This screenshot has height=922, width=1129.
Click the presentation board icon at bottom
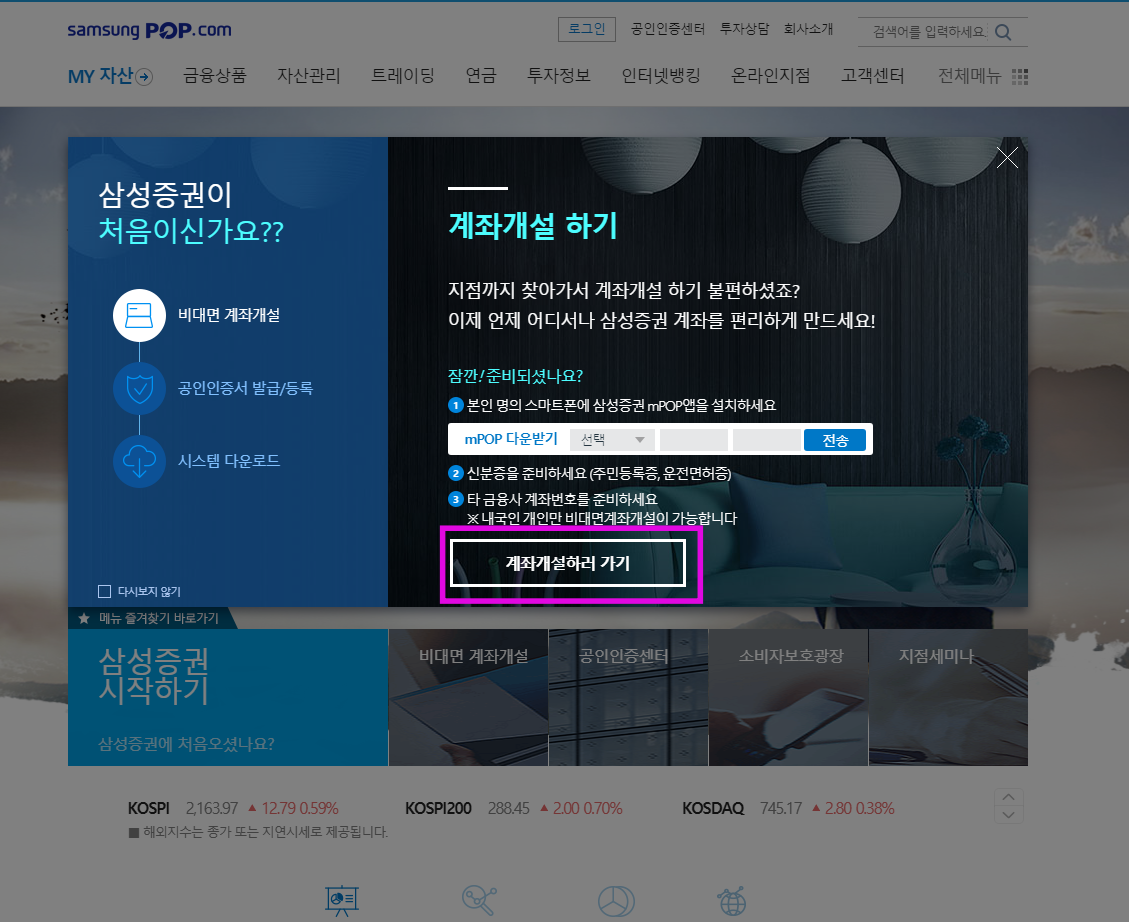[341, 900]
